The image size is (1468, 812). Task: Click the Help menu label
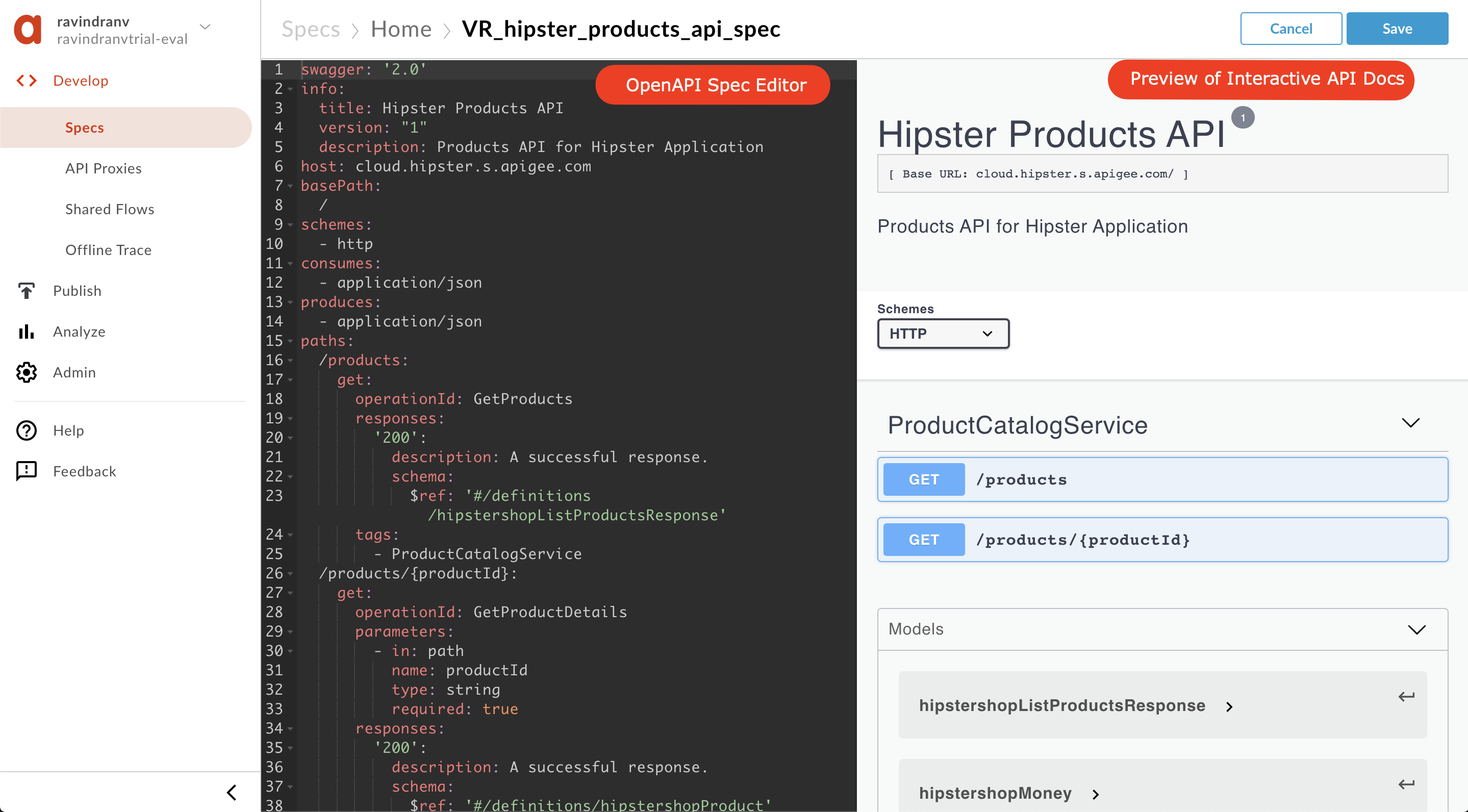pyautogui.click(x=68, y=431)
